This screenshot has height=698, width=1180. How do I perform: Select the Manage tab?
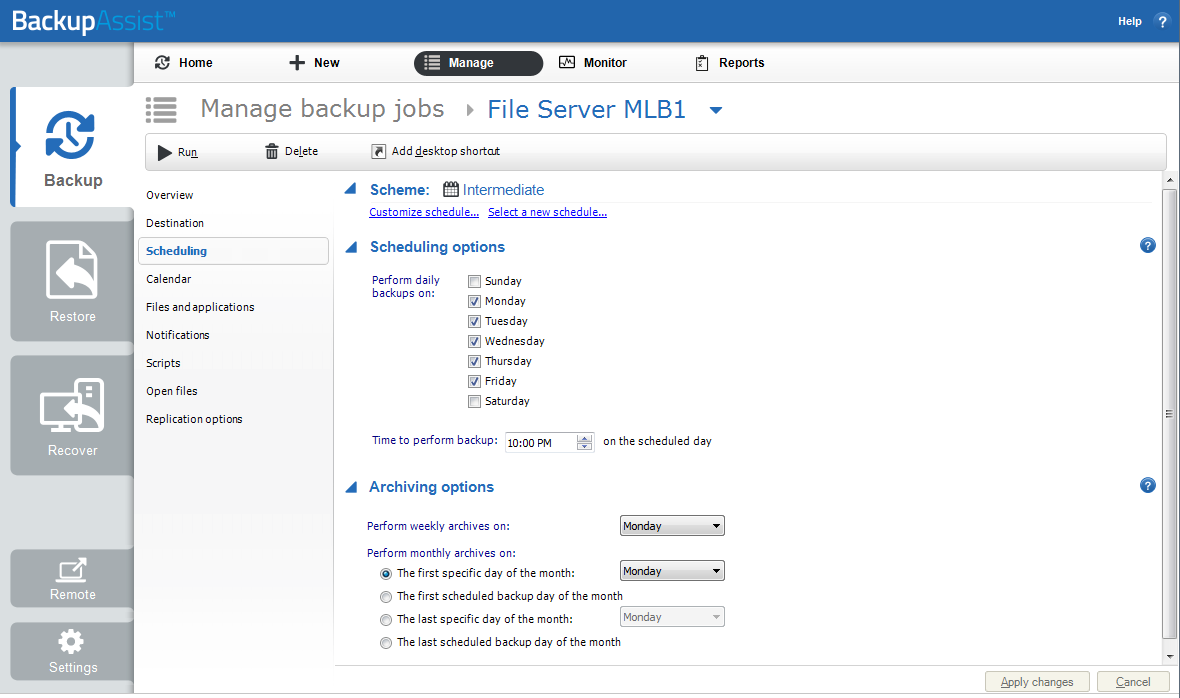[478, 63]
